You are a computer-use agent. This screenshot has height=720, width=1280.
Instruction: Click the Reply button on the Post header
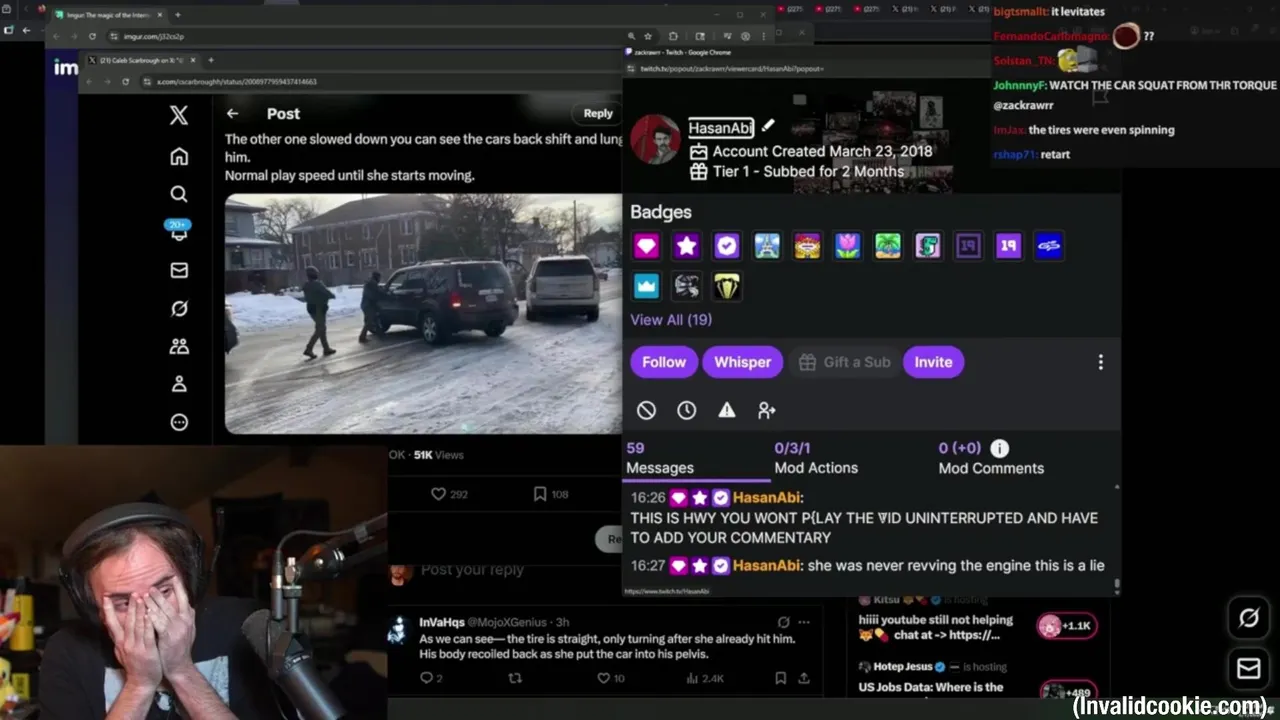point(598,114)
